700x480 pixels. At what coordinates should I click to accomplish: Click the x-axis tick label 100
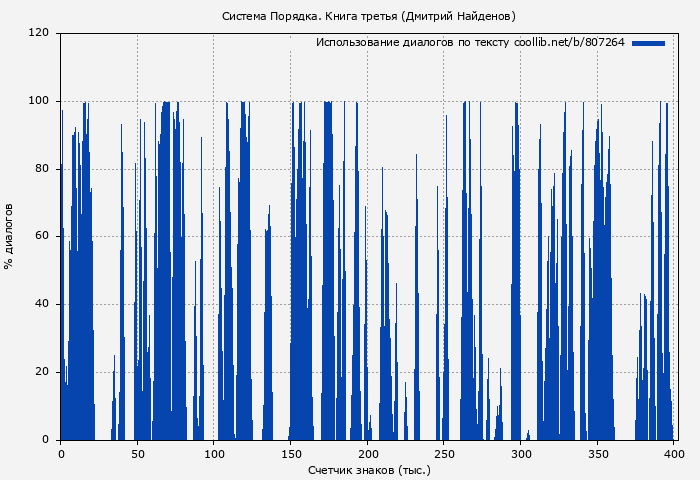[214, 454]
